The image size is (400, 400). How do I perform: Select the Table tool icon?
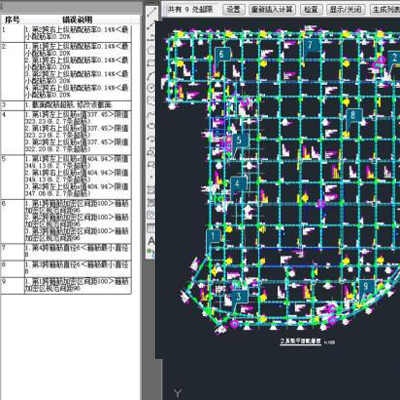pos(151,228)
